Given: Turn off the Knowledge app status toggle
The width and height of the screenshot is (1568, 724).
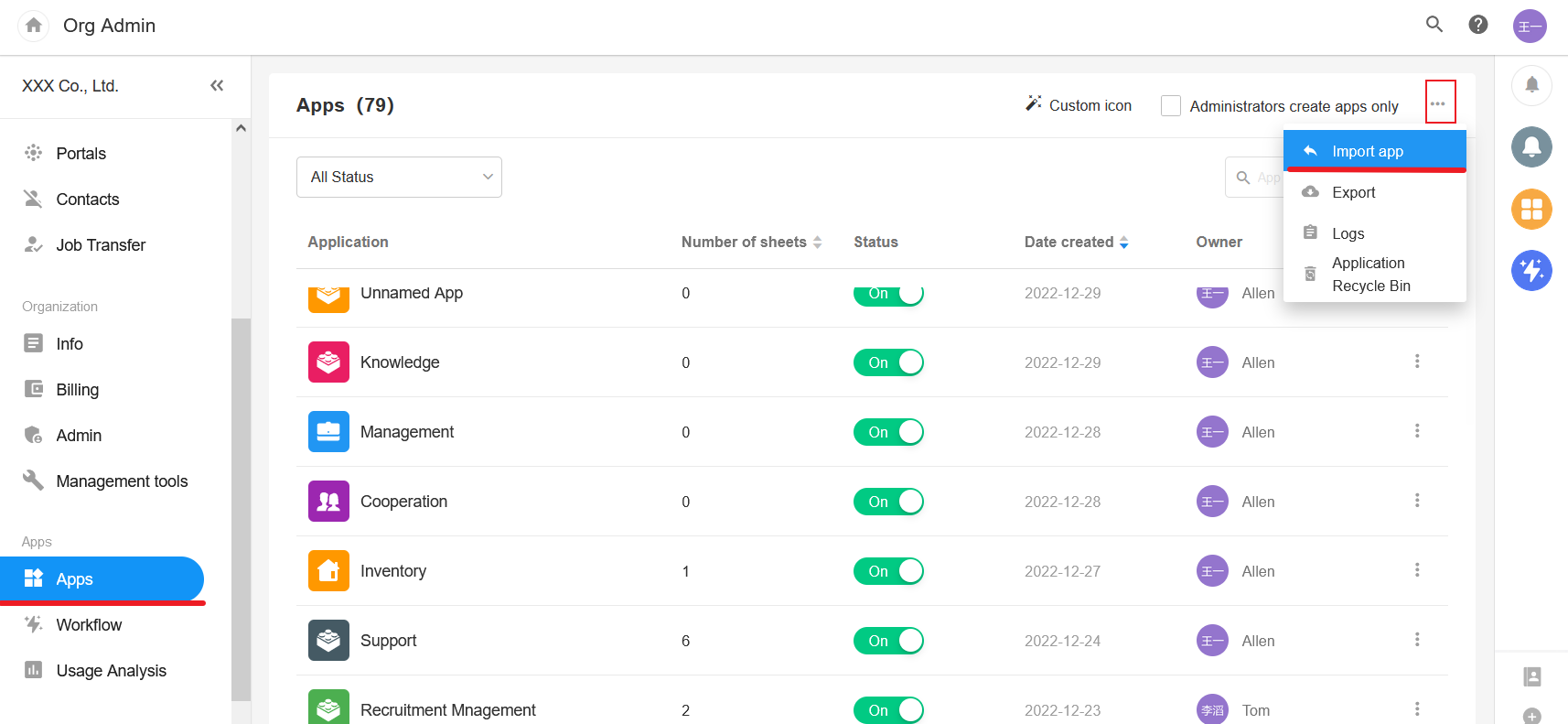Looking at the screenshot, I should (888, 362).
